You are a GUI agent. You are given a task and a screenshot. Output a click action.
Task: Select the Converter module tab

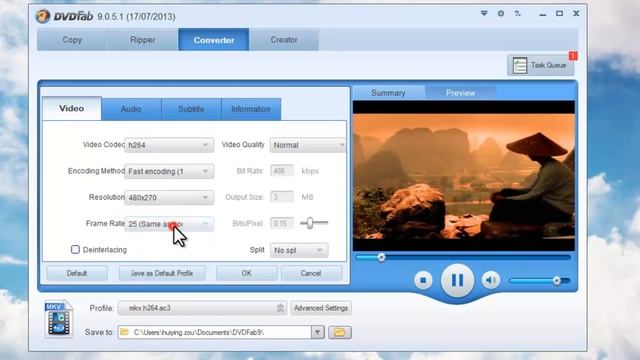point(213,40)
